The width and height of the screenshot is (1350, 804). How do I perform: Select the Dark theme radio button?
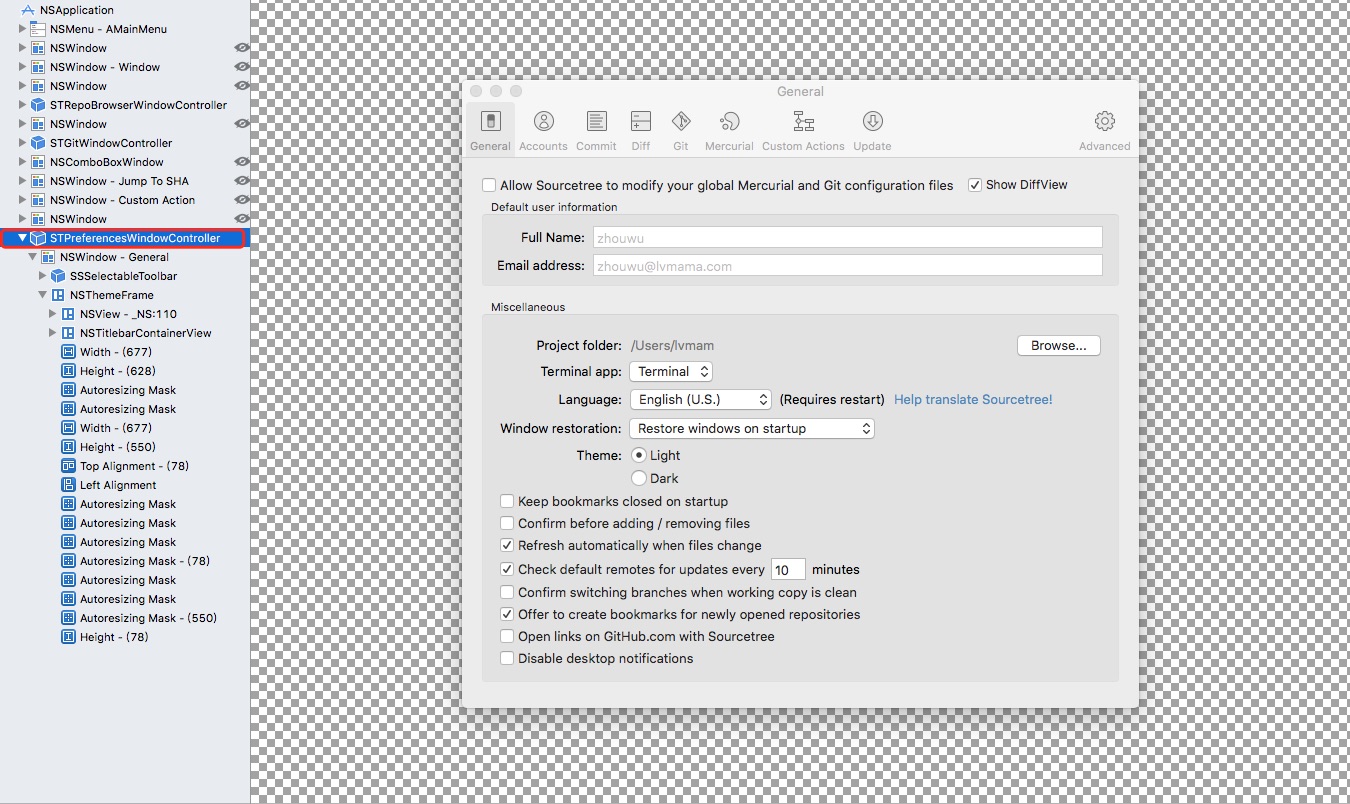639,478
